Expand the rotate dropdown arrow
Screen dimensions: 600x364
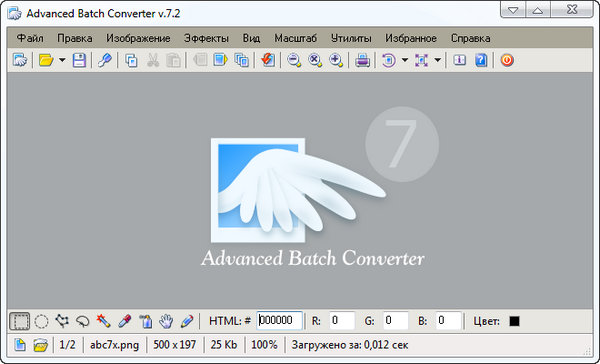click(405, 60)
